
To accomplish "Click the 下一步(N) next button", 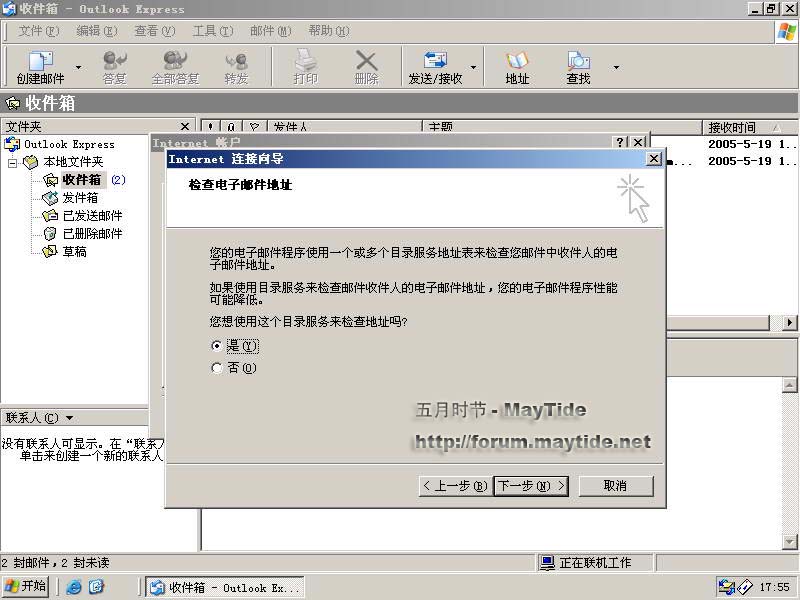I will coord(531,486).
